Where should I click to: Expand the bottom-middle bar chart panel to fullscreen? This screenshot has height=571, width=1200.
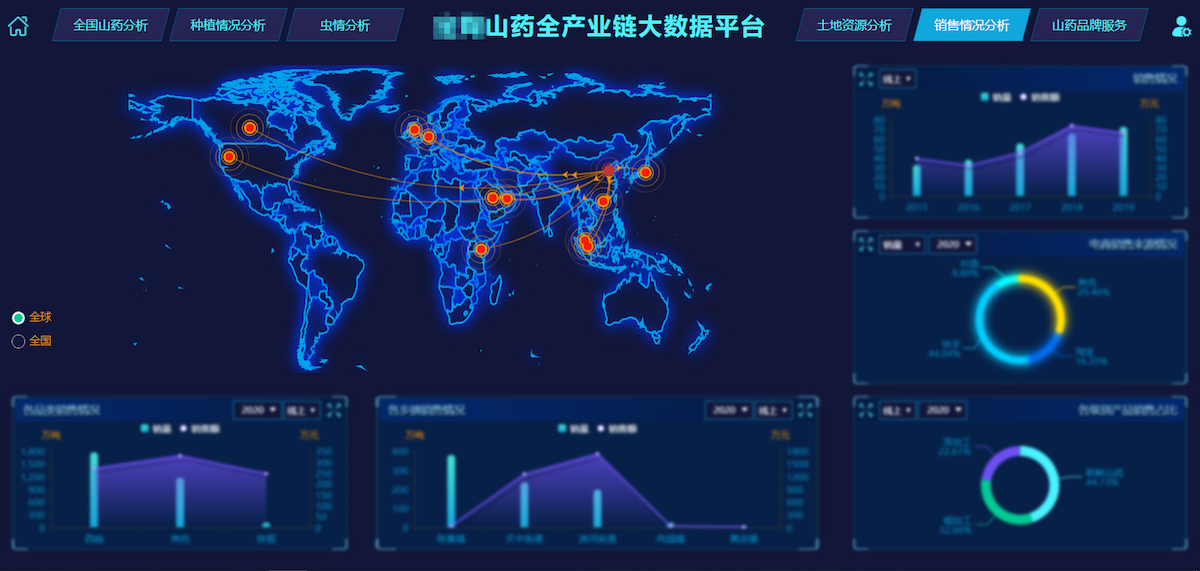click(x=807, y=409)
